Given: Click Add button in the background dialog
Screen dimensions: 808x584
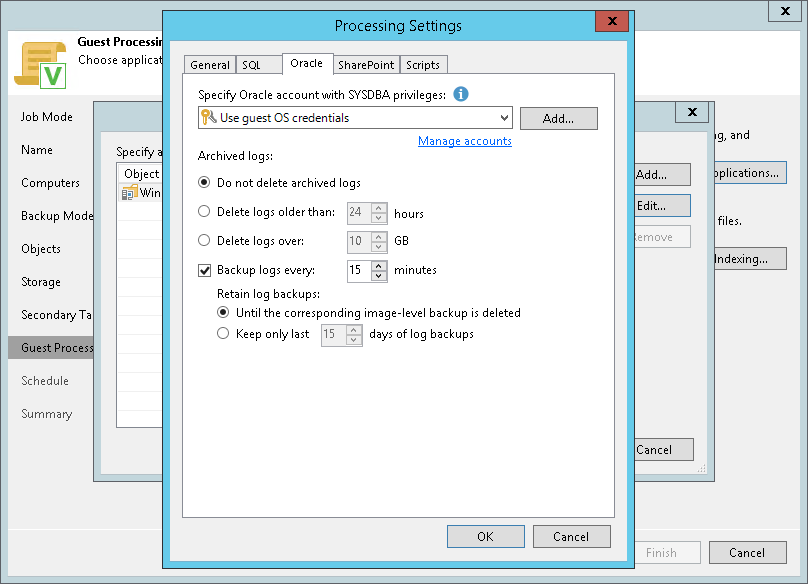Looking at the screenshot, I should tap(662, 175).
